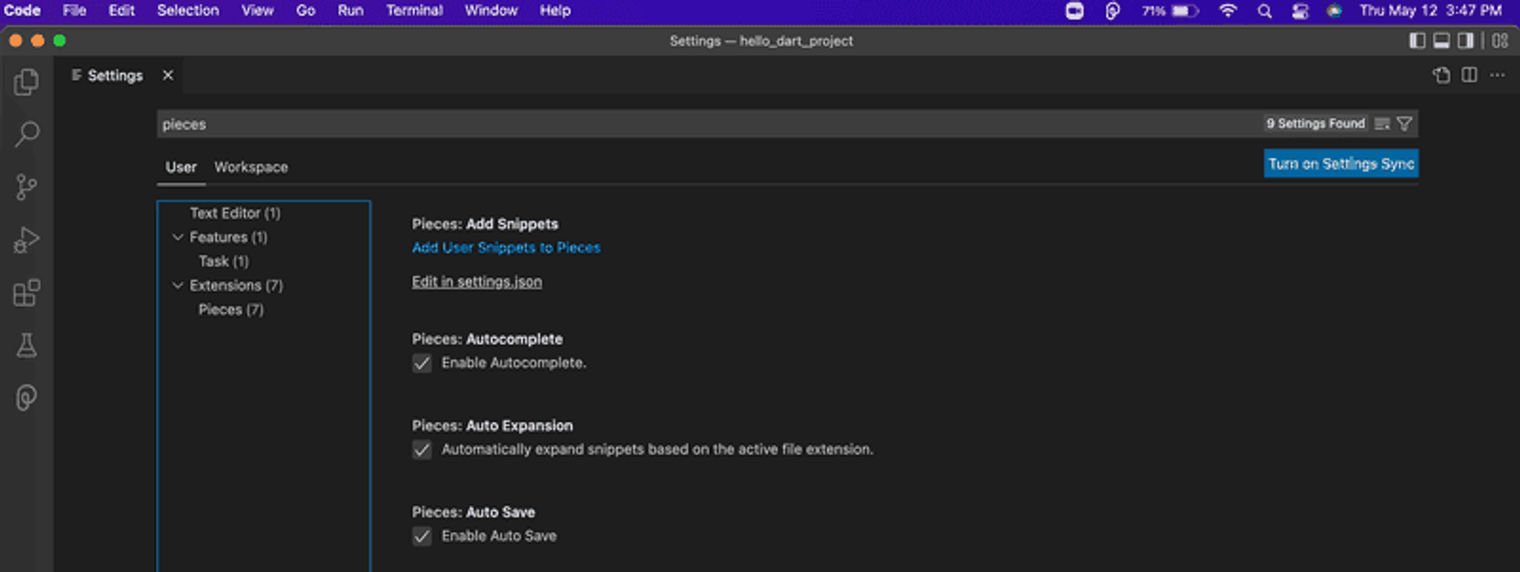Click the Pieces: Autocomplete setting heading
The image size is (1520, 572).
tap(487, 339)
